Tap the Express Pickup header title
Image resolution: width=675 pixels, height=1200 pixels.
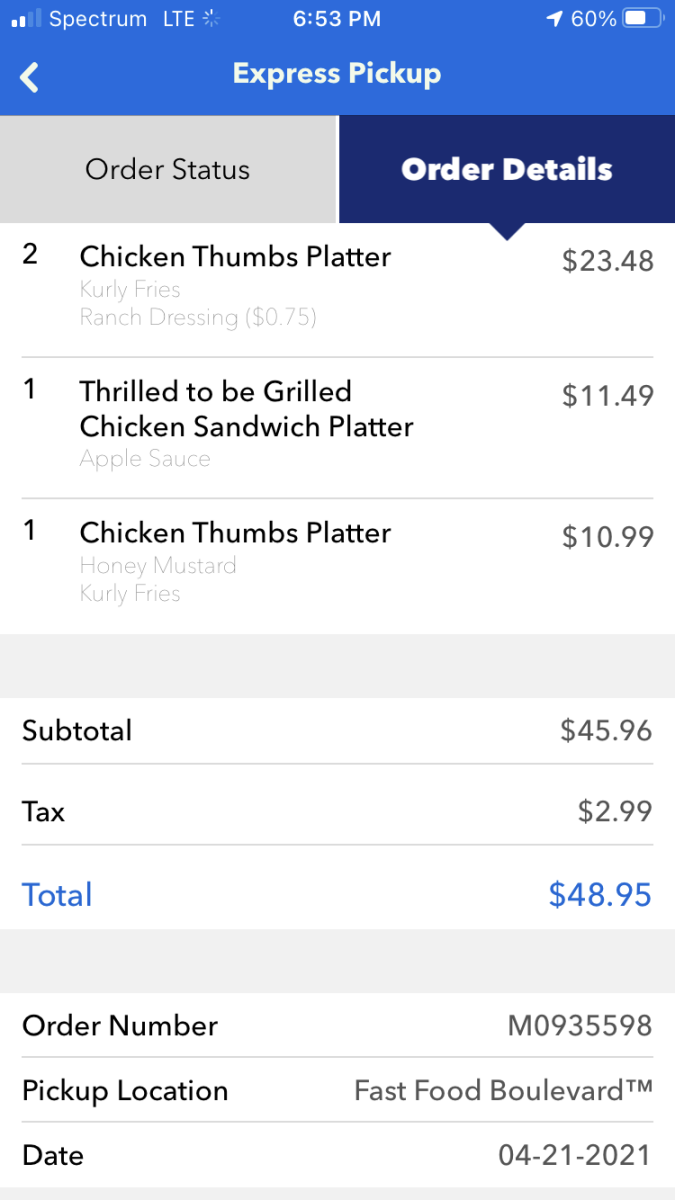[x=337, y=74]
